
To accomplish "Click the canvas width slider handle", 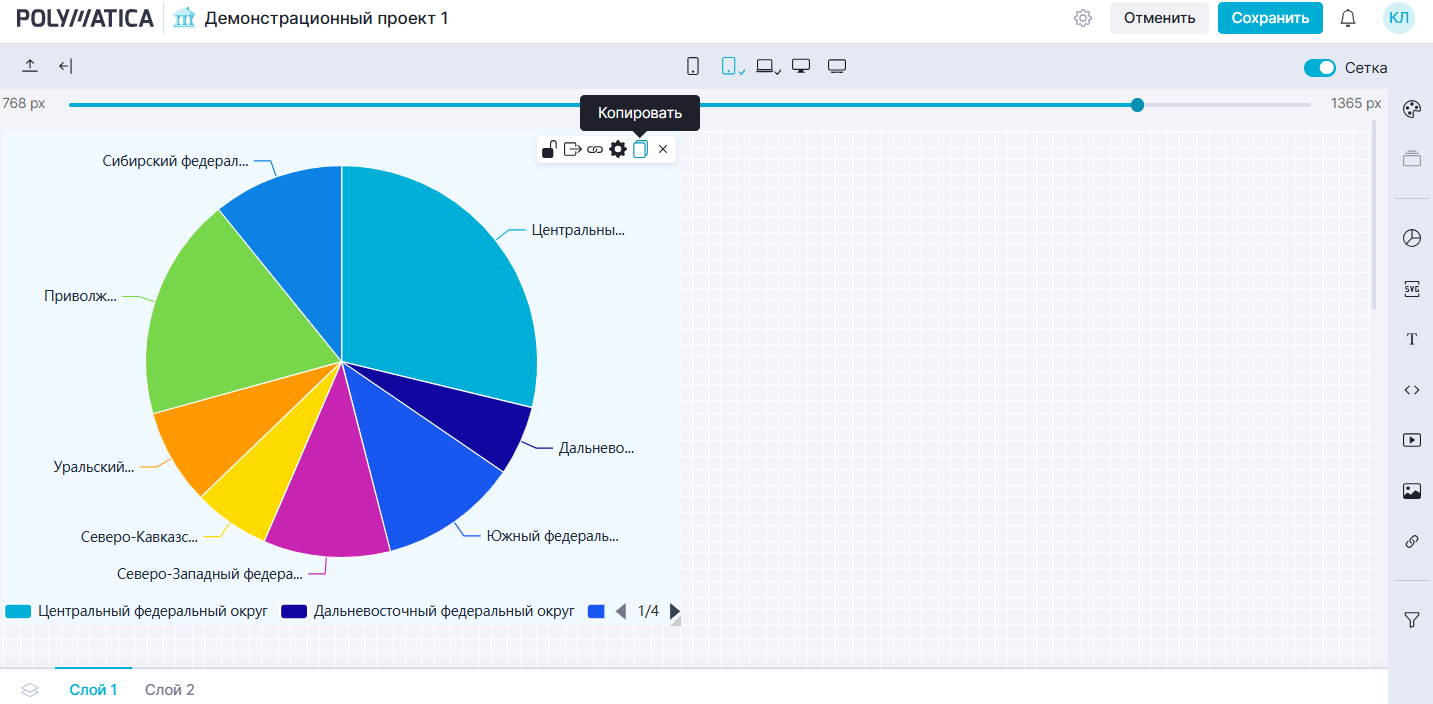I will click(1137, 104).
